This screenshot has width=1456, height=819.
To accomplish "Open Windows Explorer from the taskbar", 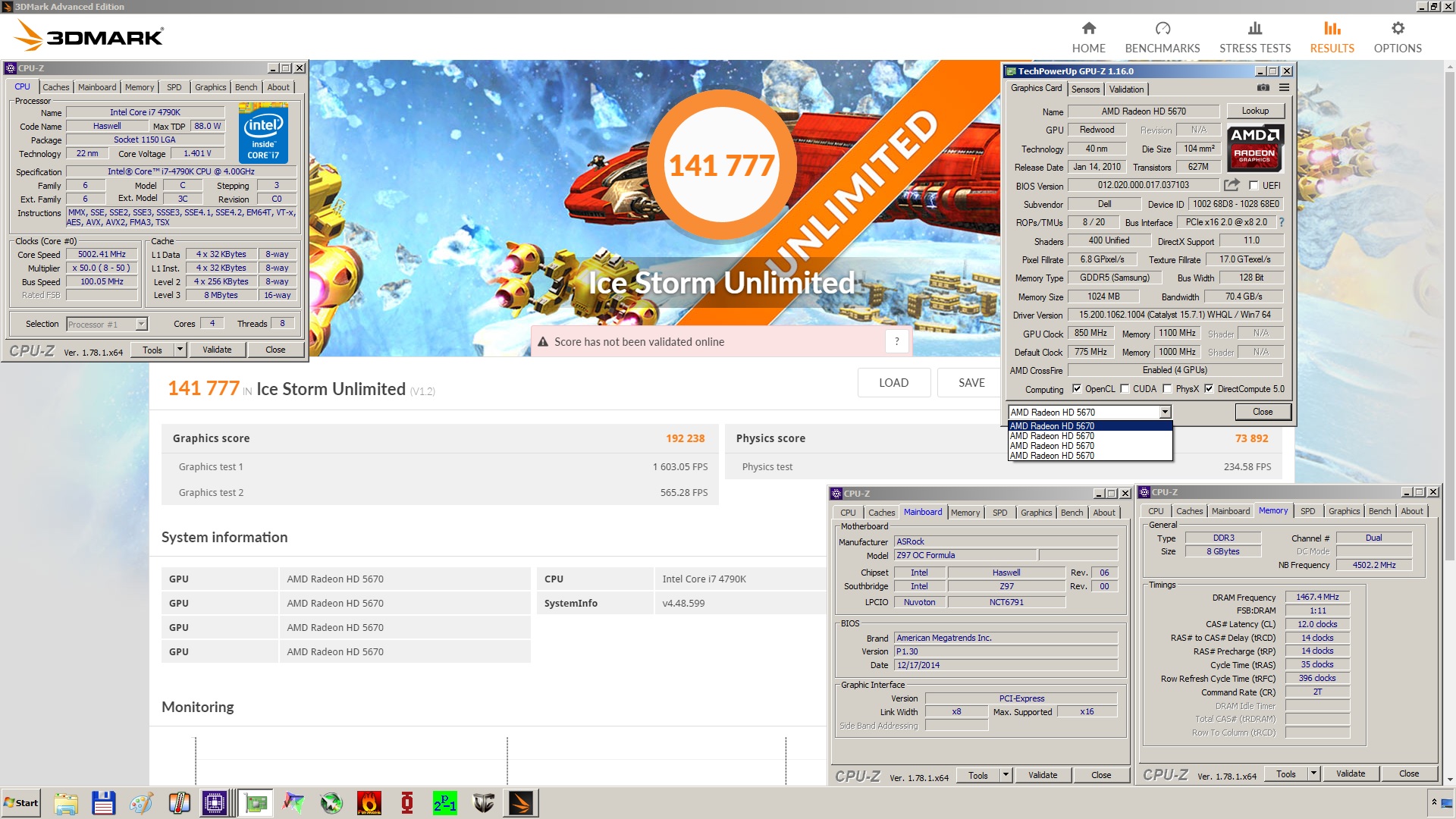I will point(66,803).
